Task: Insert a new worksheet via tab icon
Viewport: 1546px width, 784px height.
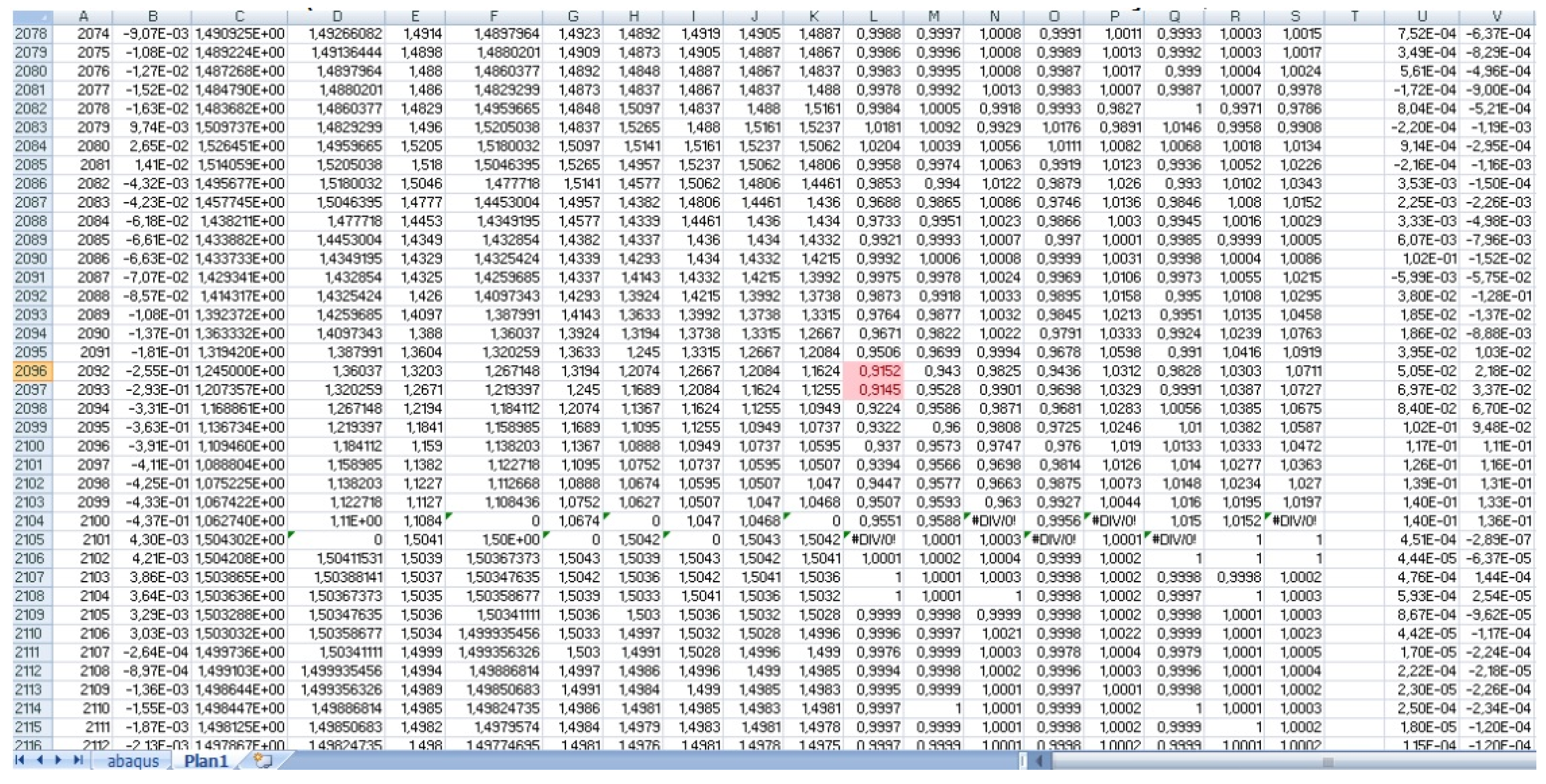Action: coord(263,761)
